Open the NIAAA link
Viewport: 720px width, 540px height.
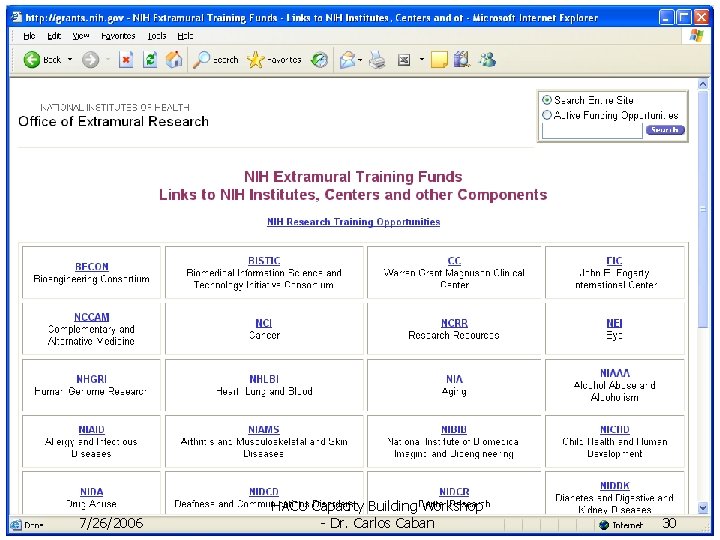(x=614, y=373)
